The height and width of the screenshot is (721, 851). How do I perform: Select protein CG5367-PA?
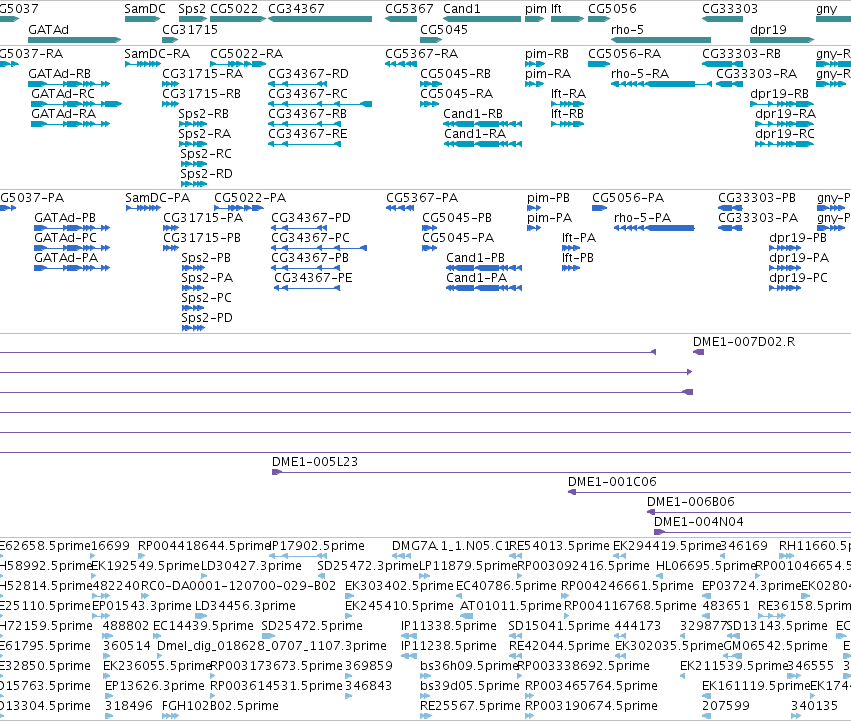pos(400,208)
